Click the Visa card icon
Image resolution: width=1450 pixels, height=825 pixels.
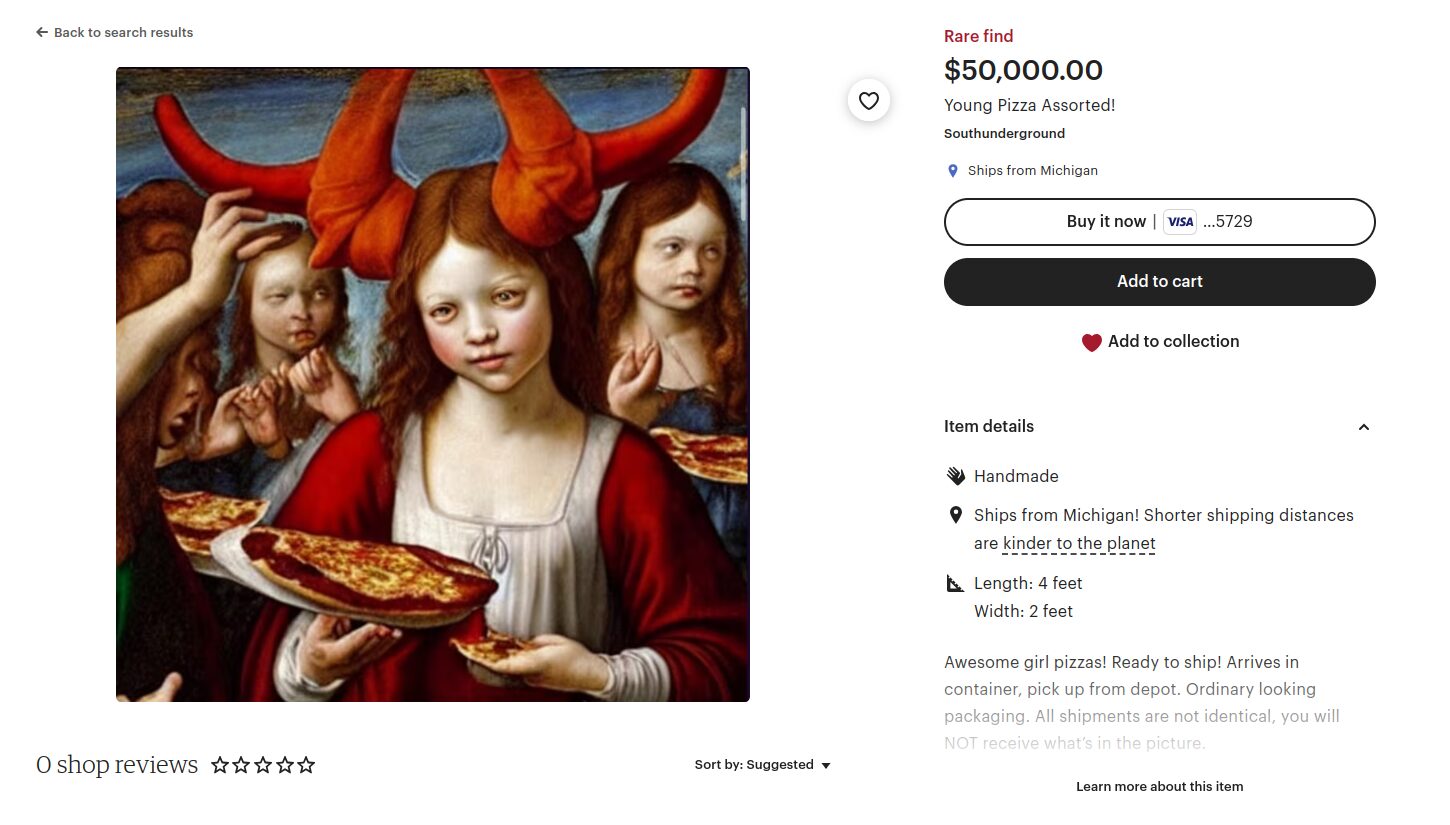pos(1180,222)
